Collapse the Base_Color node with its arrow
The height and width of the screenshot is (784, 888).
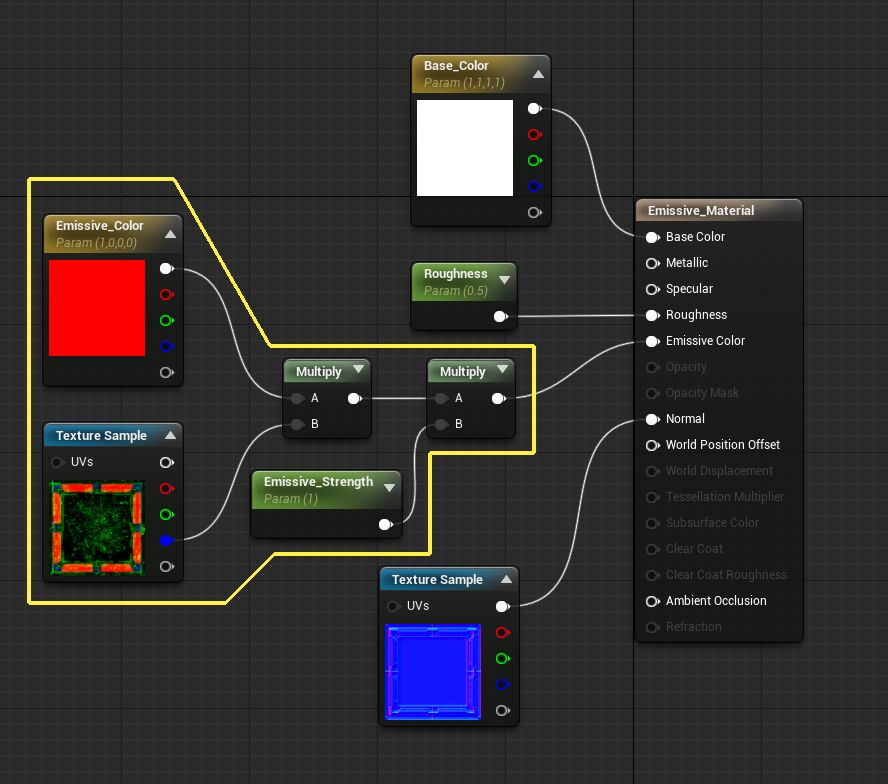[538, 74]
